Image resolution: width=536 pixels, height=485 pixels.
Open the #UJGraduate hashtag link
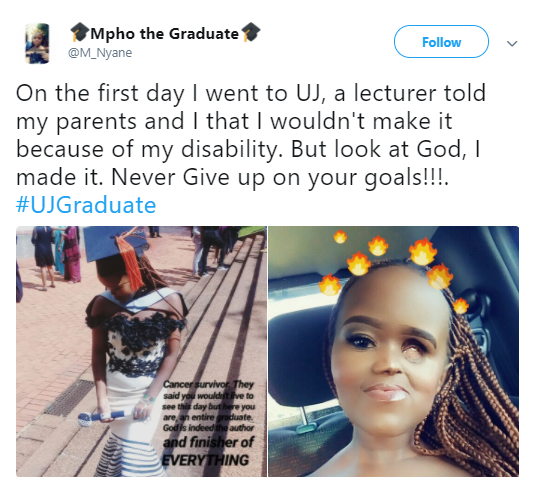(x=86, y=205)
